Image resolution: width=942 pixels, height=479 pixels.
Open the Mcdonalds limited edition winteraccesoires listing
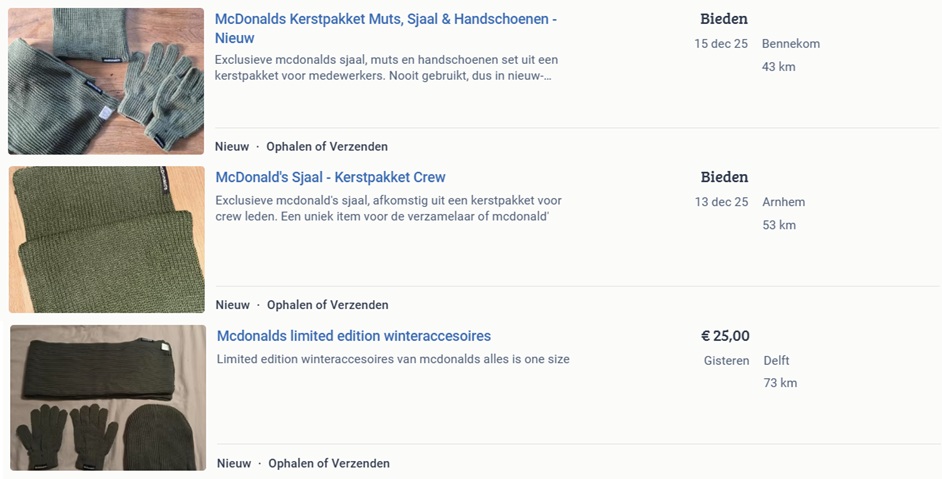click(353, 336)
